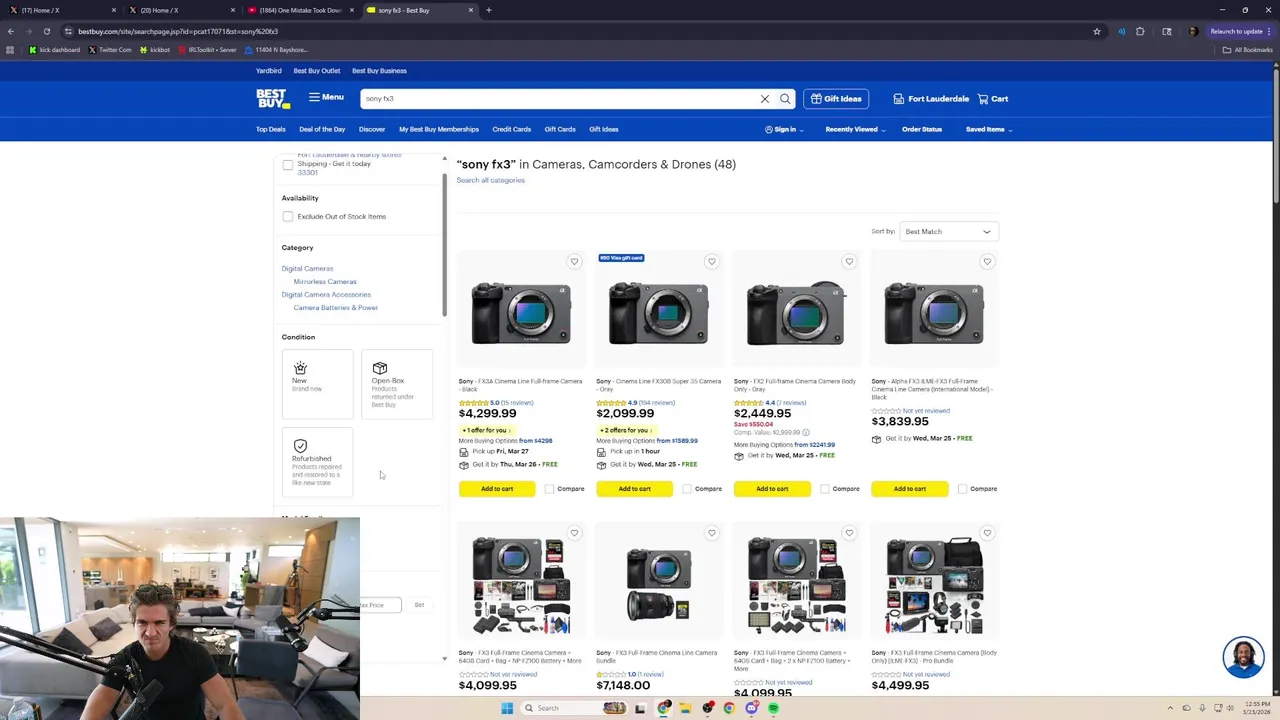Open the Mirrorless Cameras category link
This screenshot has width=1280, height=720.
[x=325, y=282]
